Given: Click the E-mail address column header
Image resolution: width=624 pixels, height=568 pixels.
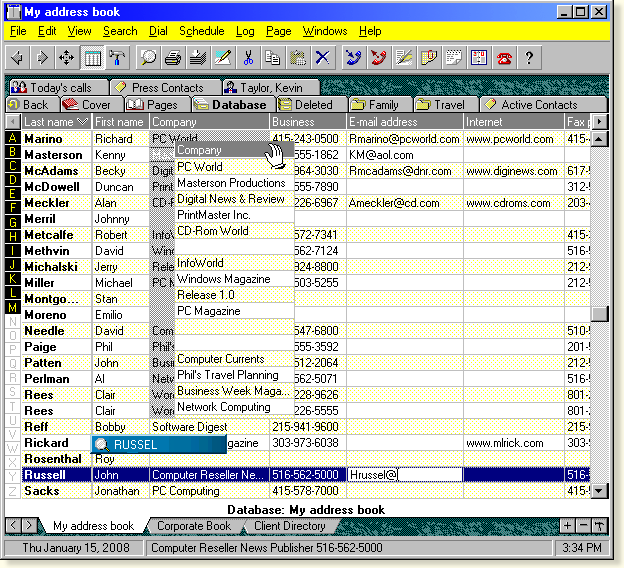Looking at the screenshot, I should click(405, 122).
